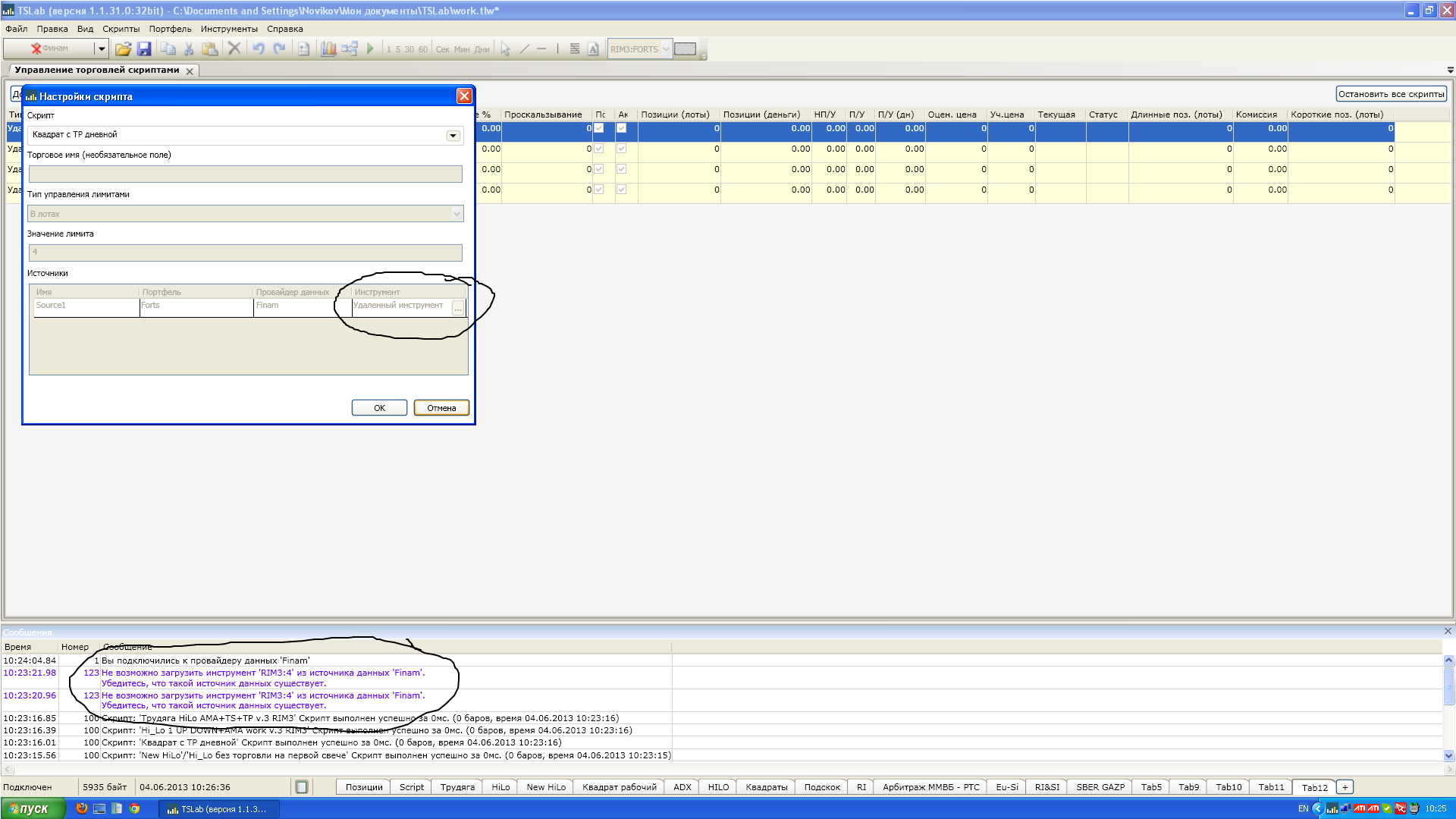1456x819 pixels.
Task: Toggle the 'Ак' checkbox in second row
Action: 622,149
